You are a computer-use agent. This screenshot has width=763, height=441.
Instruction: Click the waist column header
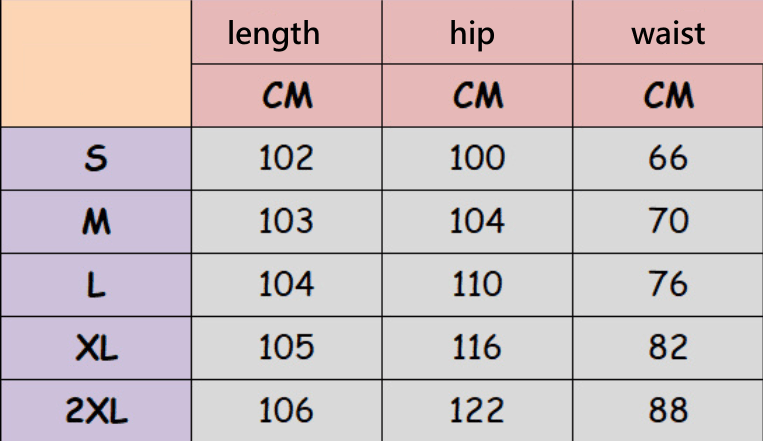point(667,33)
